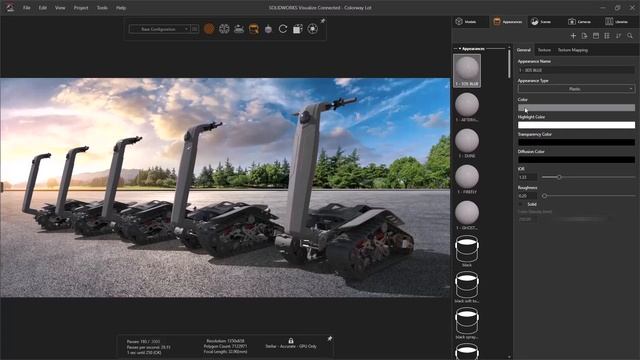Switch to the Libraries tab
The width and height of the screenshot is (640, 360).
[x=617, y=22]
